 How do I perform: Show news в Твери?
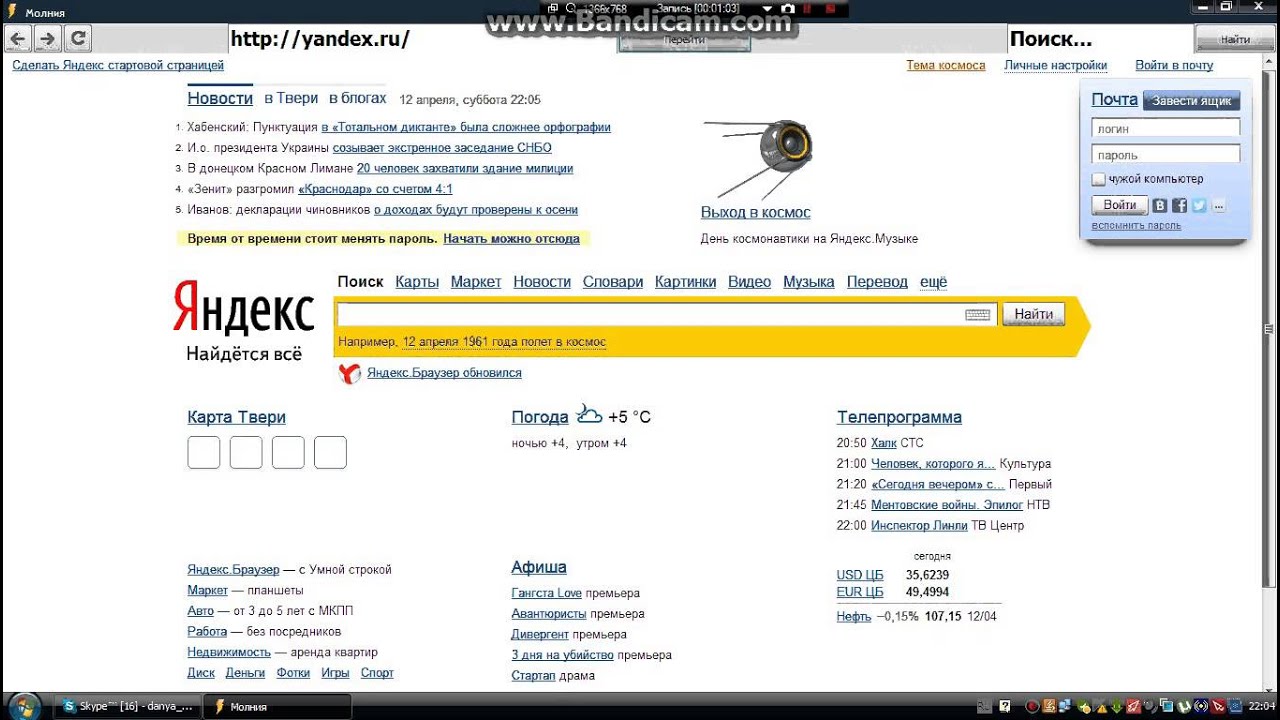pos(291,98)
